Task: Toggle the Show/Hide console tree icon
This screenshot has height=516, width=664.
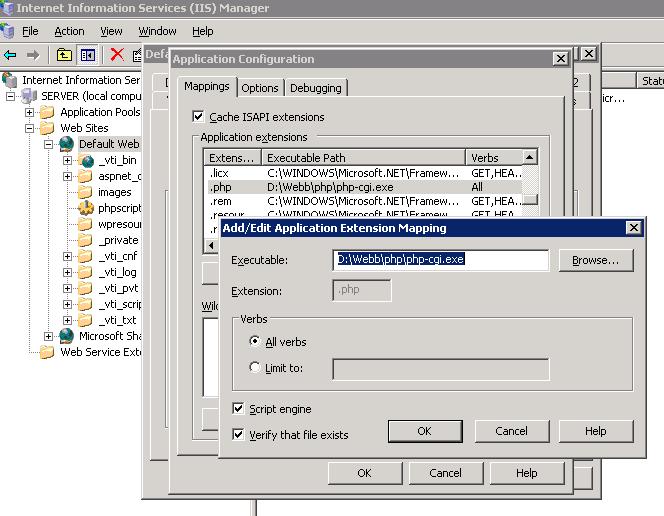Action: click(x=88, y=55)
